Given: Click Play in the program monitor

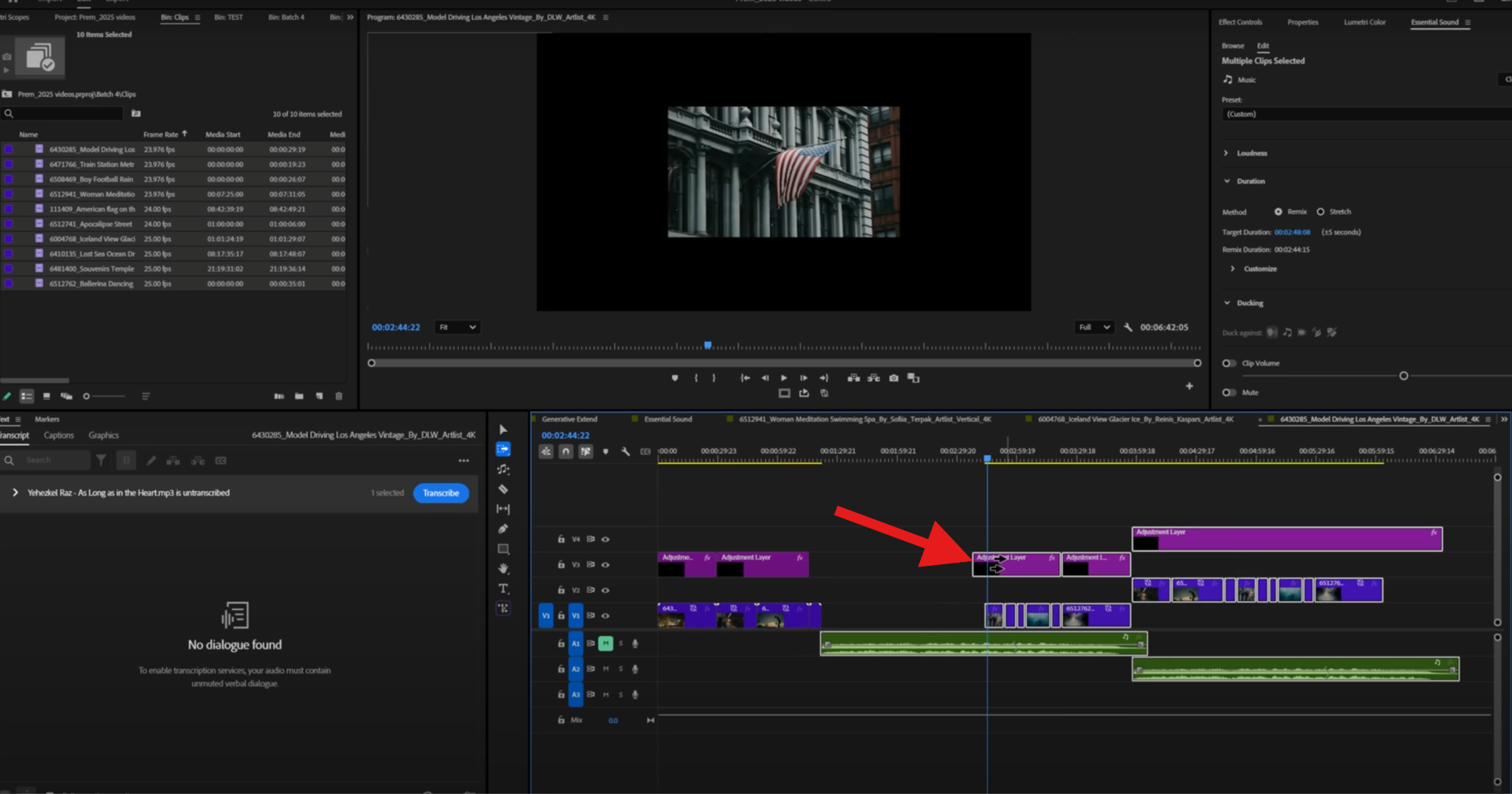Looking at the screenshot, I should tap(783, 377).
